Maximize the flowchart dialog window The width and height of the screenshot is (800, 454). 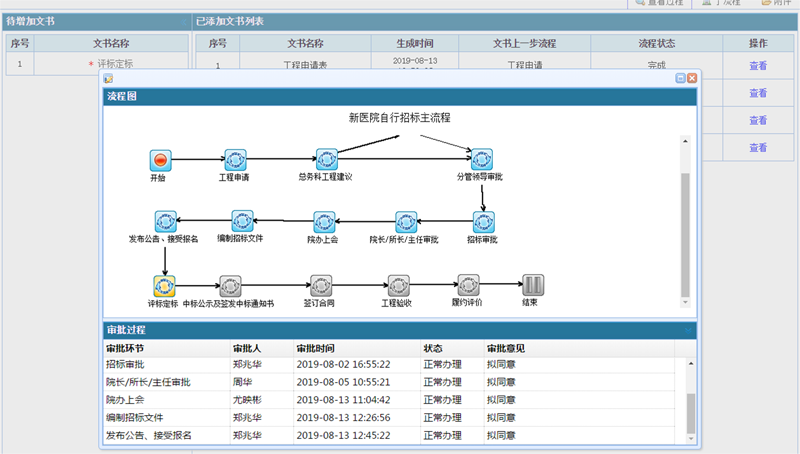pos(680,78)
